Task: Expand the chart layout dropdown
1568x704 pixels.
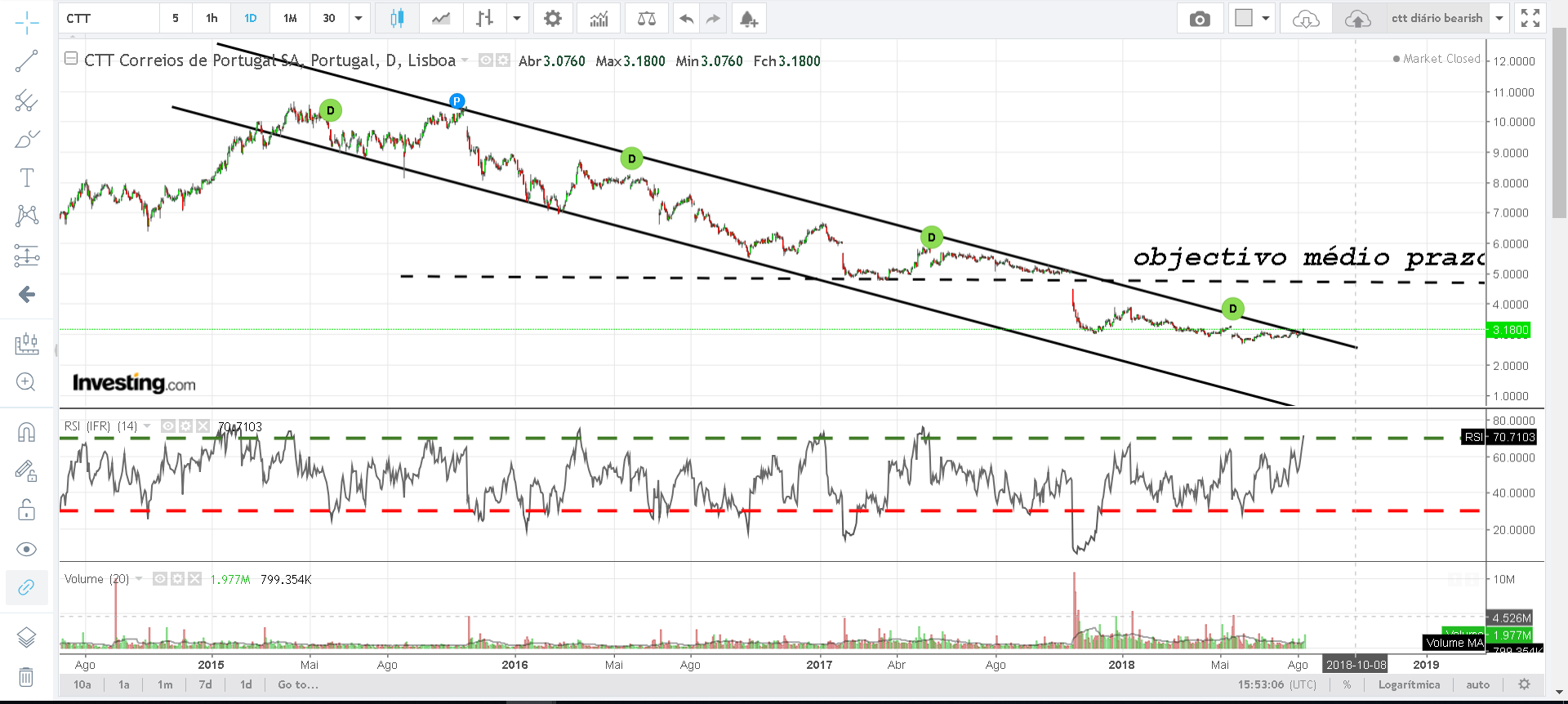Action: pyautogui.click(x=1266, y=18)
